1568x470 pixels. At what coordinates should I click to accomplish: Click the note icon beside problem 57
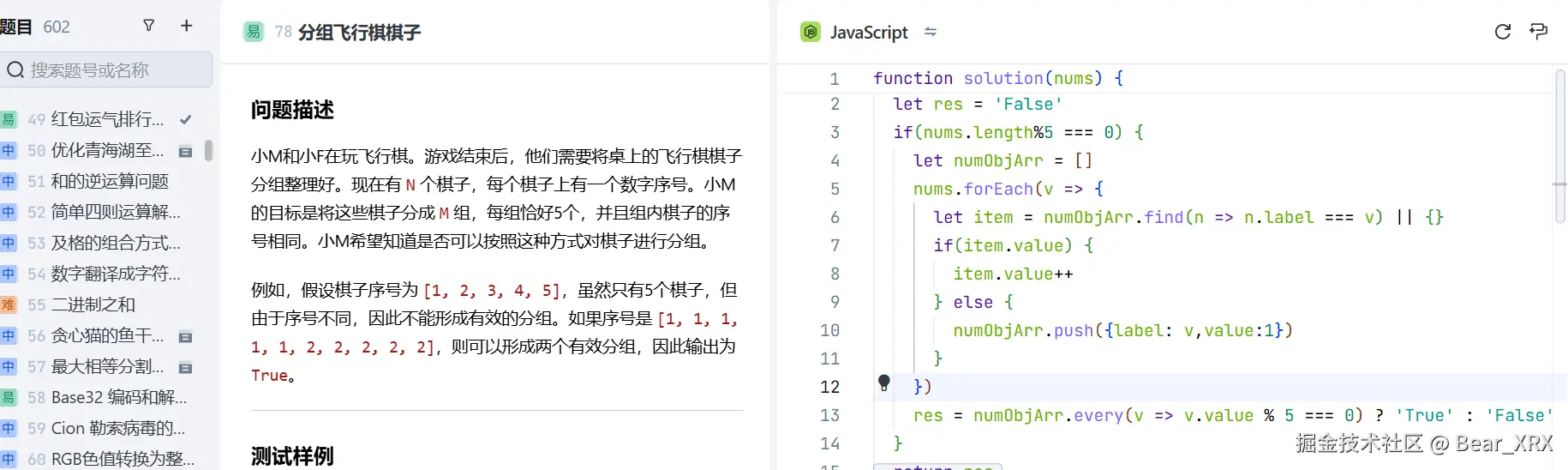click(x=185, y=368)
